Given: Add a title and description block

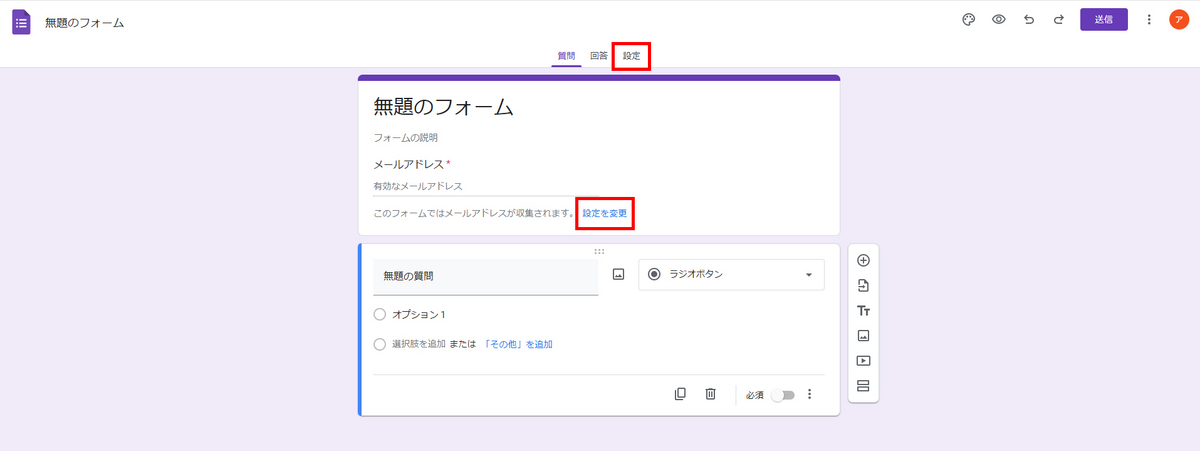Looking at the screenshot, I should [864, 311].
